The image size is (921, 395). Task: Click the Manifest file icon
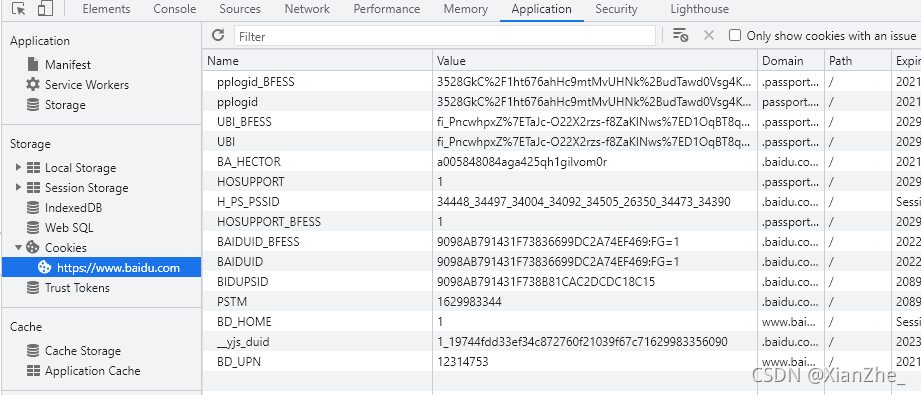[x=33, y=64]
